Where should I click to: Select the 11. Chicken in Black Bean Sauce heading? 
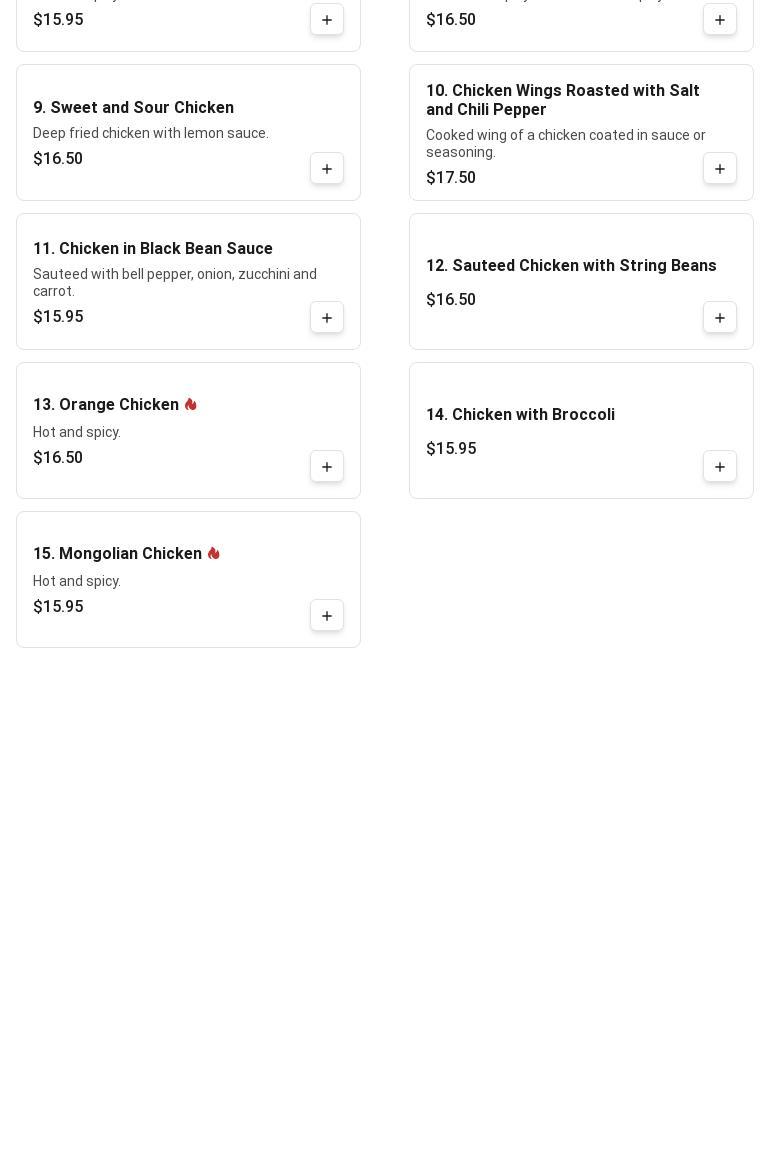click(153, 248)
